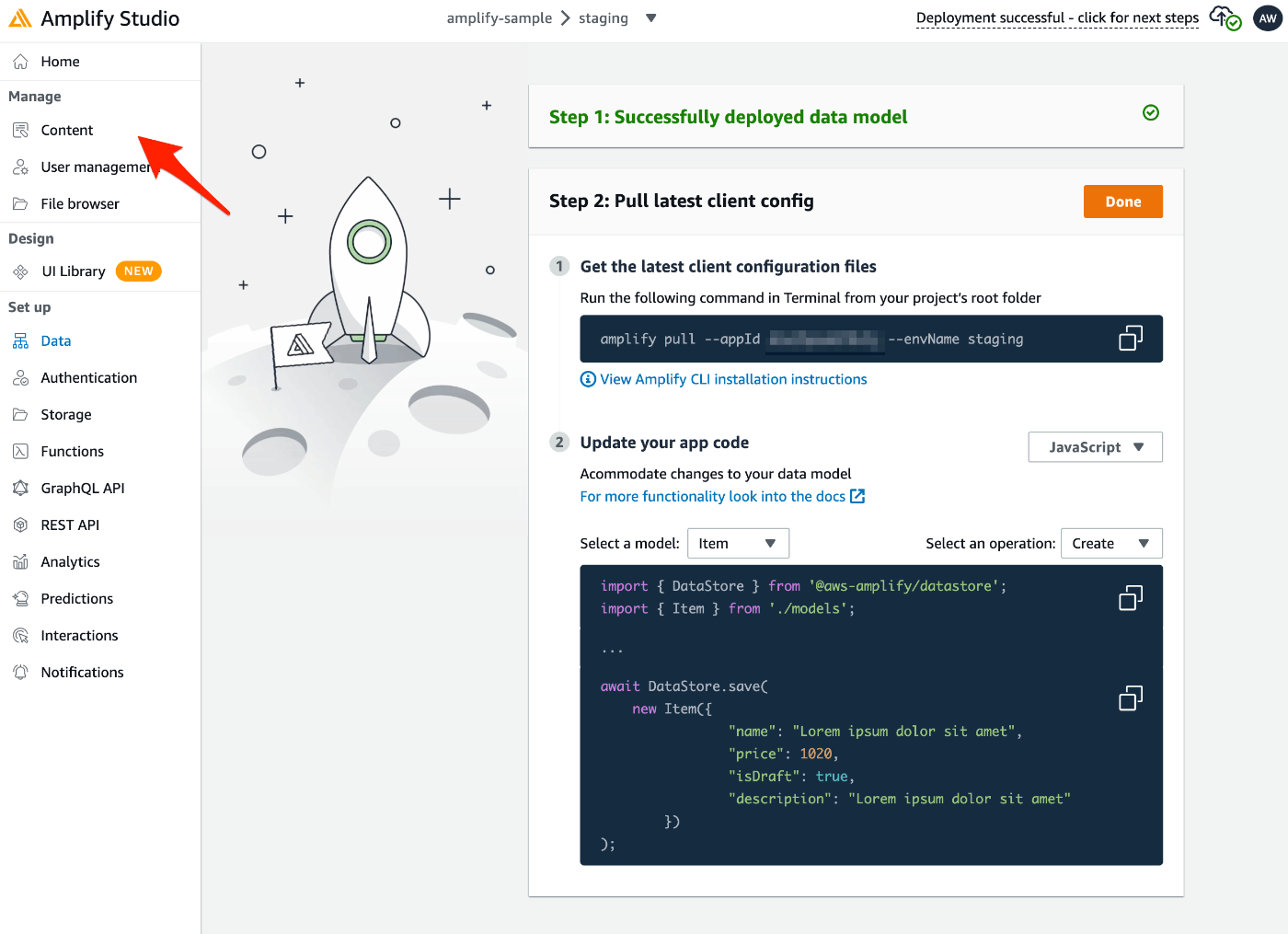Screen dimensions: 1288x934
Task: Click the Amplify Studio logo icon
Action: coord(20,18)
